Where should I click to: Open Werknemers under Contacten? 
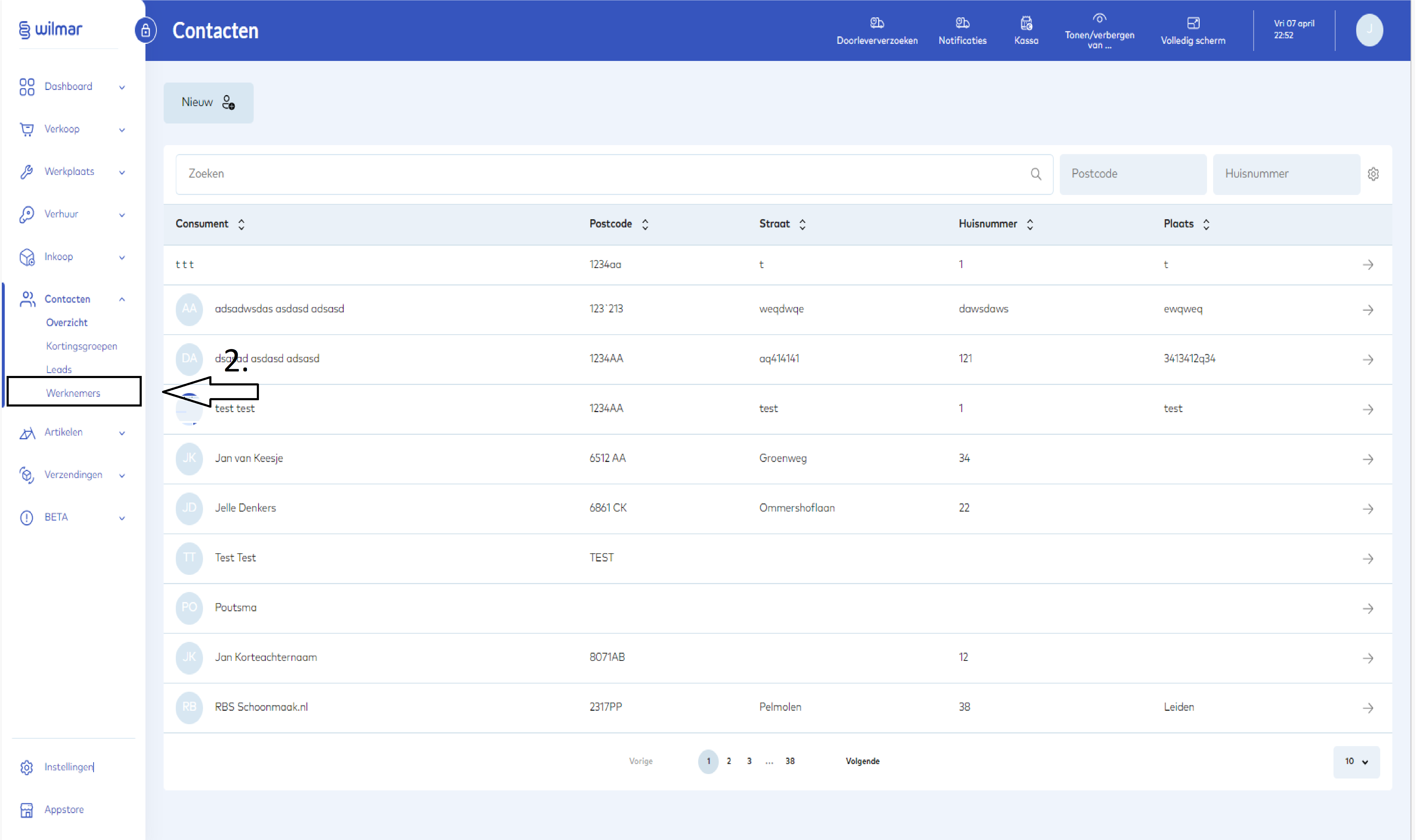click(x=73, y=393)
